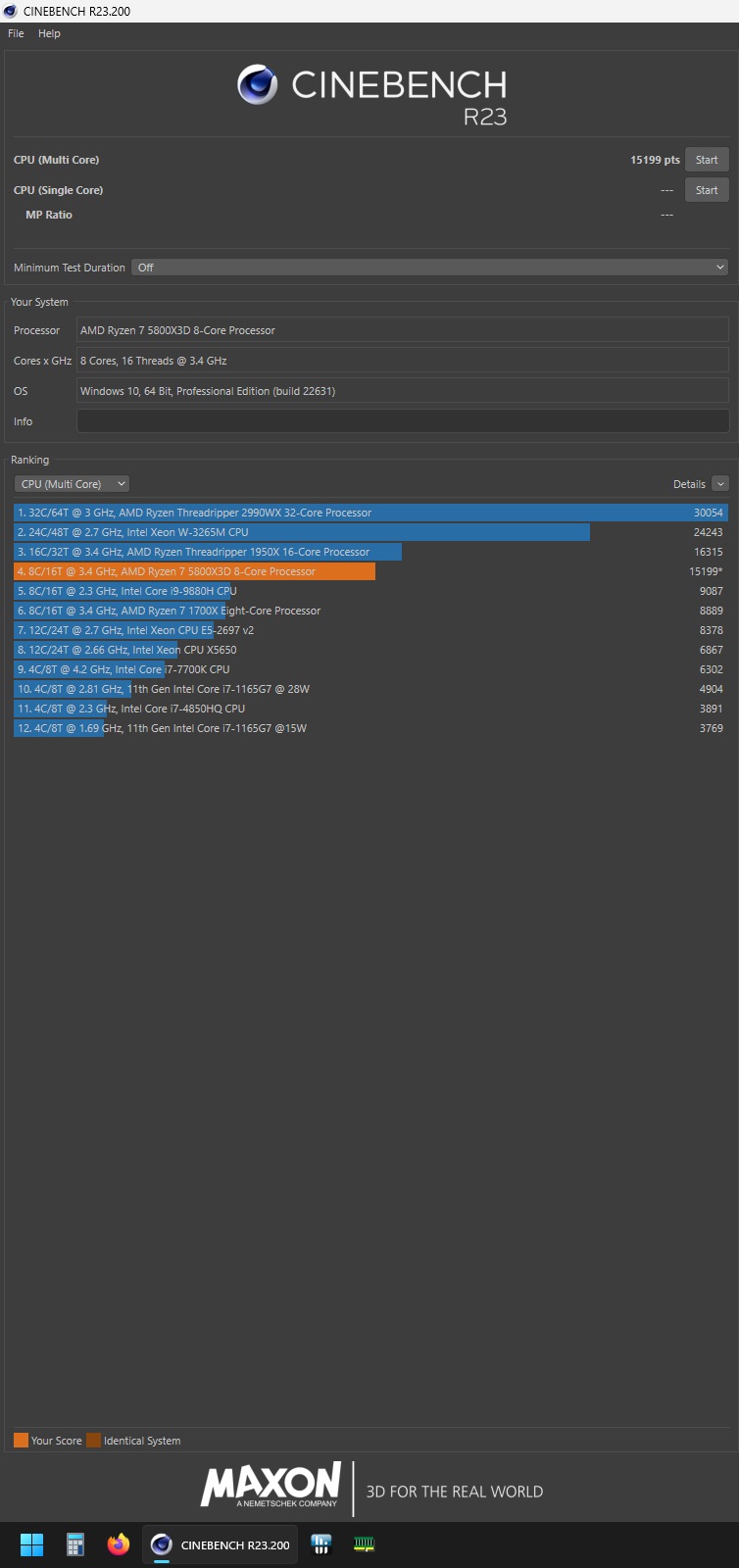Select the Core i7-4850HQ ranking row
Screen dimensions: 739x1568
(370, 709)
